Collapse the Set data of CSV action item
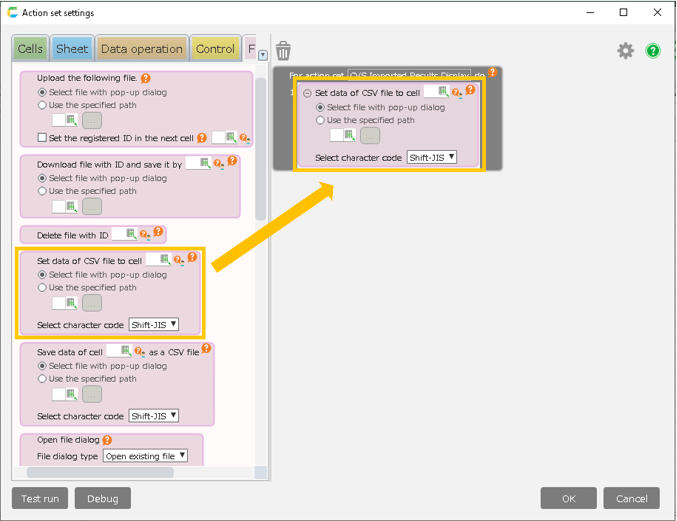 click(307, 93)
